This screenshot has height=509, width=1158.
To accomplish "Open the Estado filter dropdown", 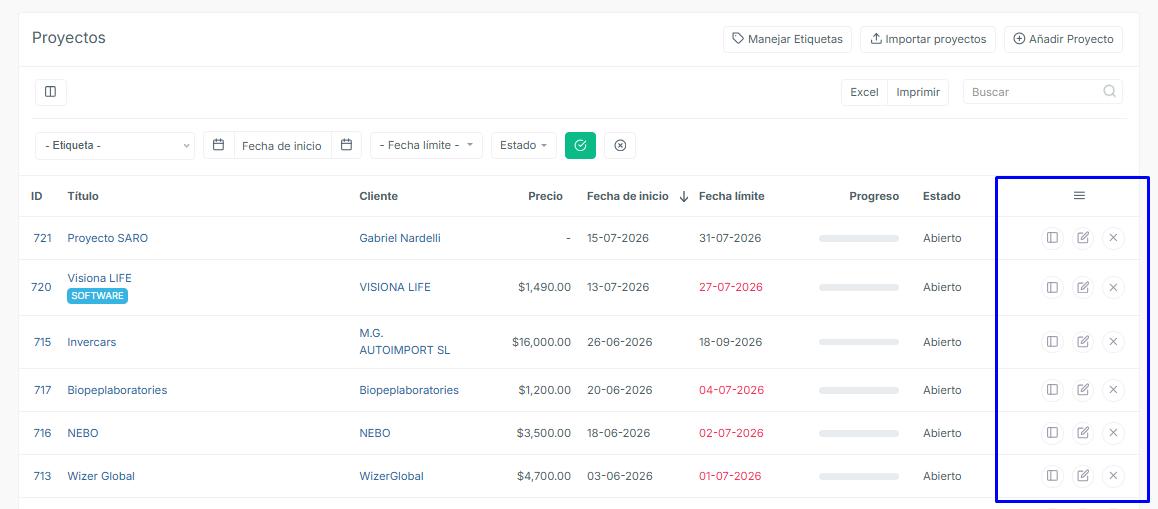I will click(x=524, y=146).
